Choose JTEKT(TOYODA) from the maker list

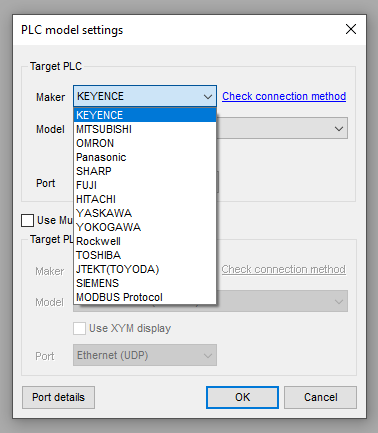click(145, 269)
